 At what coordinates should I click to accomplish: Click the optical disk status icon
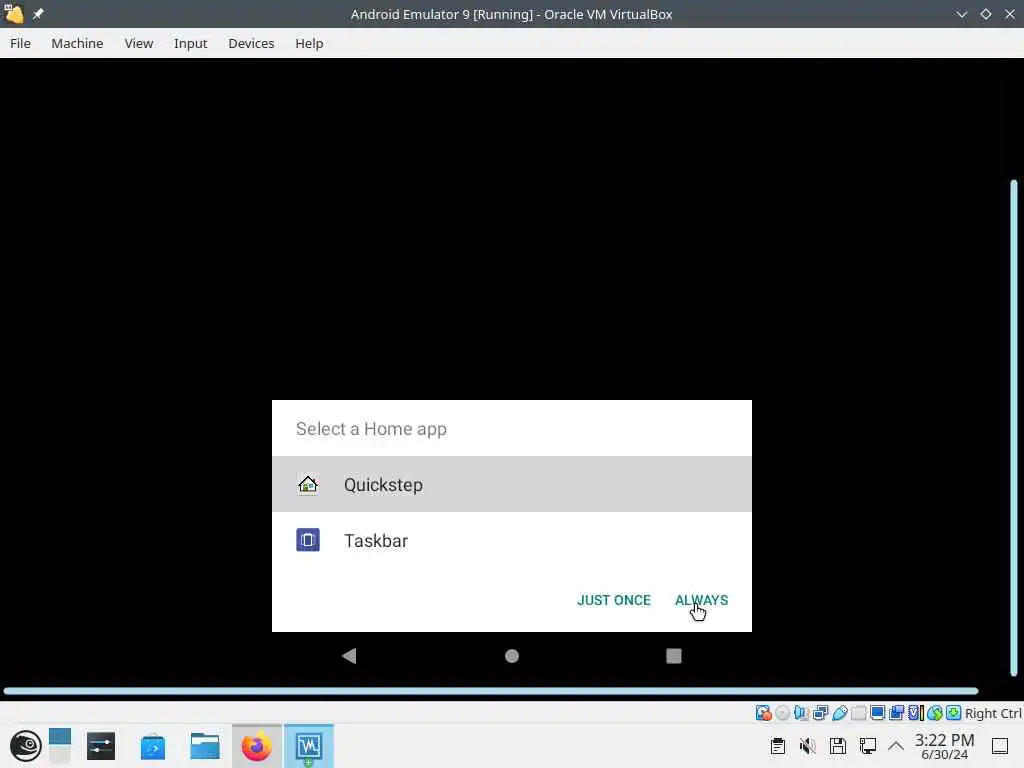tap(782, 713)
